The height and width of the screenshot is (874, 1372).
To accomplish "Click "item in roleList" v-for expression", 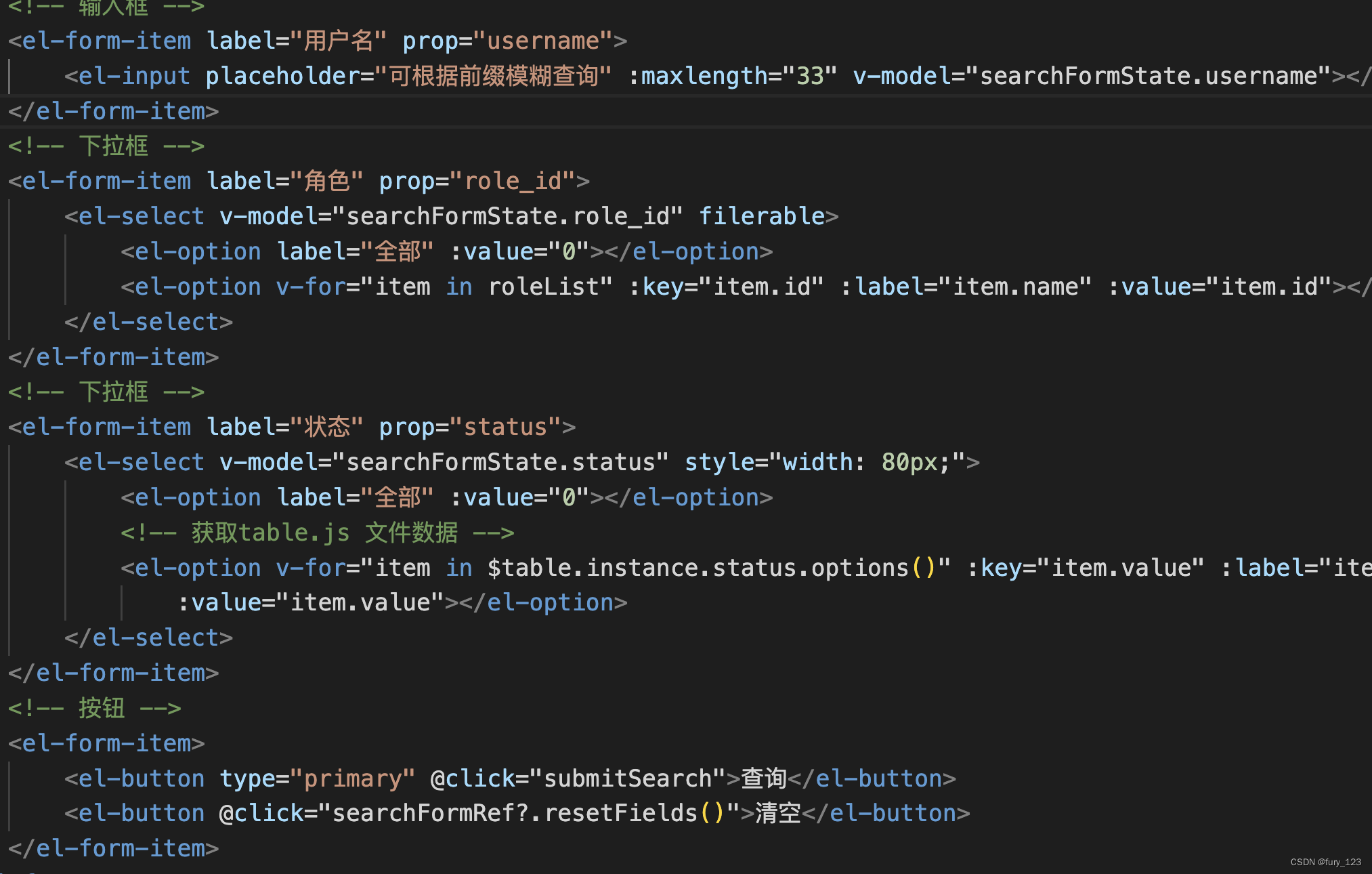I will (x=488, y=287).
